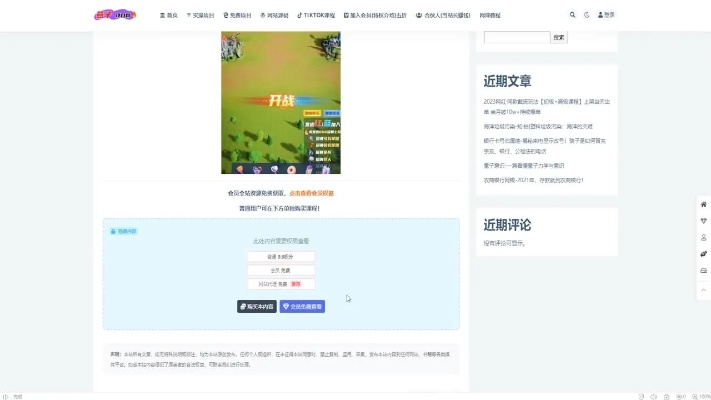Click the sidebar search input field
Image resolution: width=711 pixels, height=400 pixels.
[x=516, y=38]
